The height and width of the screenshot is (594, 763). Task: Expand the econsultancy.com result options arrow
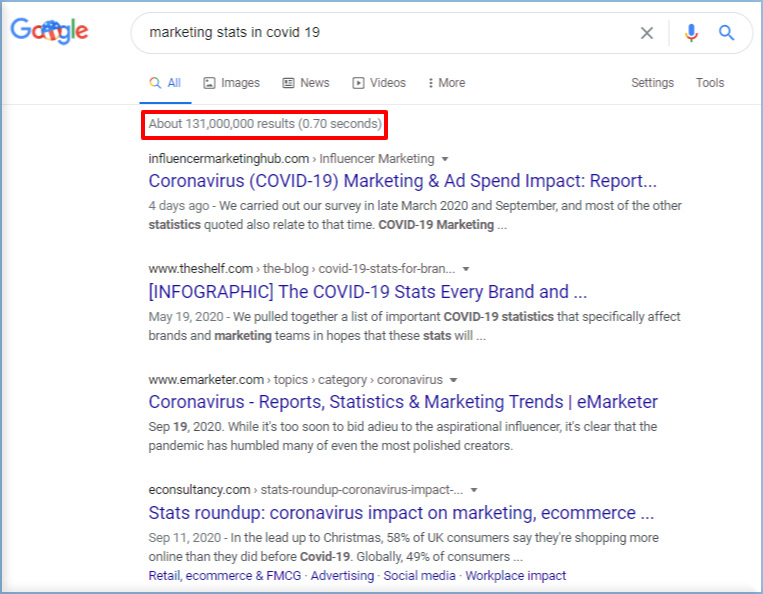[474, 490]
